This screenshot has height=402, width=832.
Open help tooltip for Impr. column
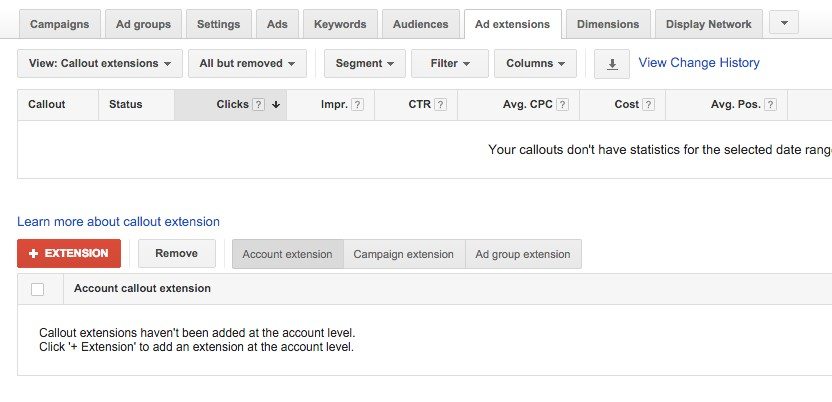(x=358, y=104)
